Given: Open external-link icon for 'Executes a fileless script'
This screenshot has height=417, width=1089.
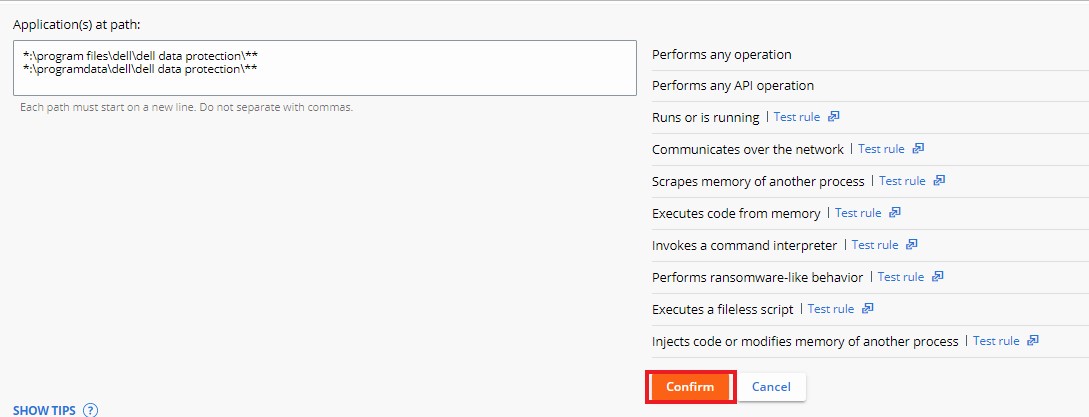Looking at the screenshot, I should pos(868,309).
